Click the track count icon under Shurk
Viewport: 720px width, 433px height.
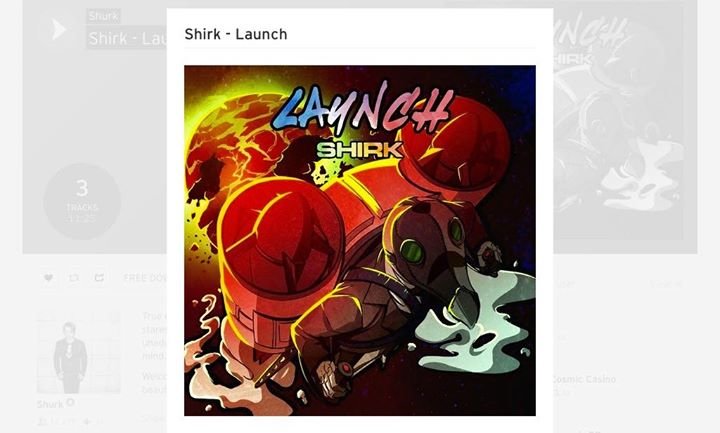tap(87, 421)
